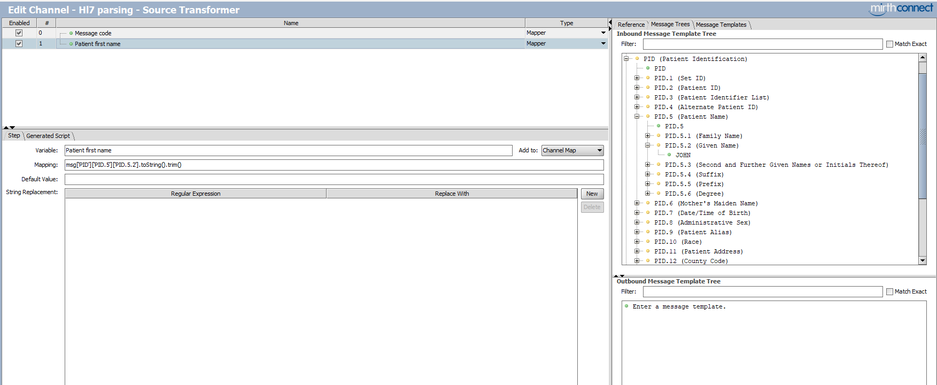Screen dimensions: 937x385
Task: Click New to add string replacement
Action: click(592, 194)
